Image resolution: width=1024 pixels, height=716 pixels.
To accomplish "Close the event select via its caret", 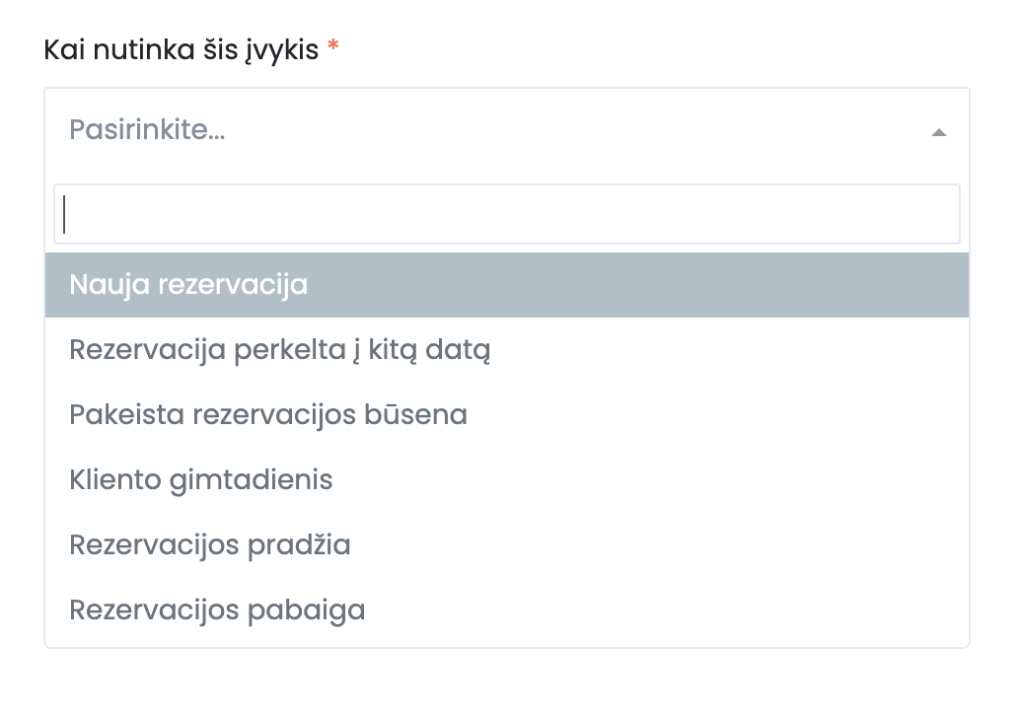I will click(938, 132).
